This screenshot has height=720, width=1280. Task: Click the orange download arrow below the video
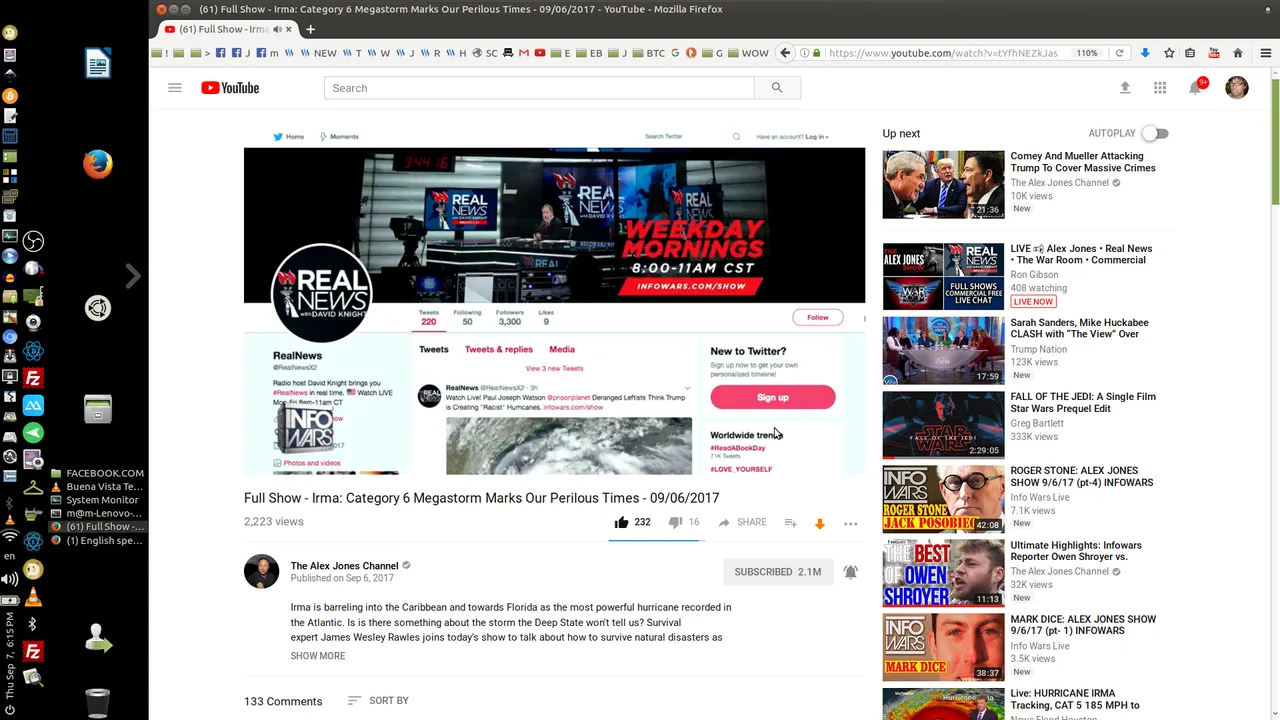(820, 523)
